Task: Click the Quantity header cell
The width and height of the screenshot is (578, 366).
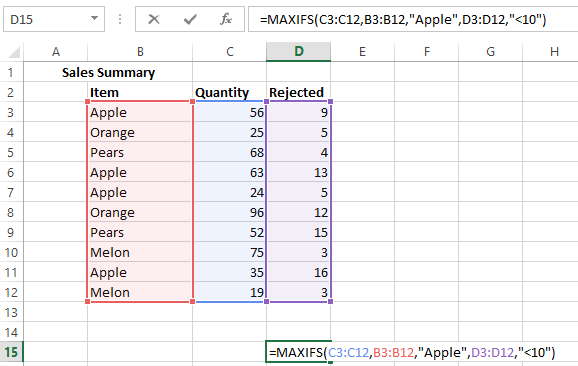Action: [x=229, y=92]
